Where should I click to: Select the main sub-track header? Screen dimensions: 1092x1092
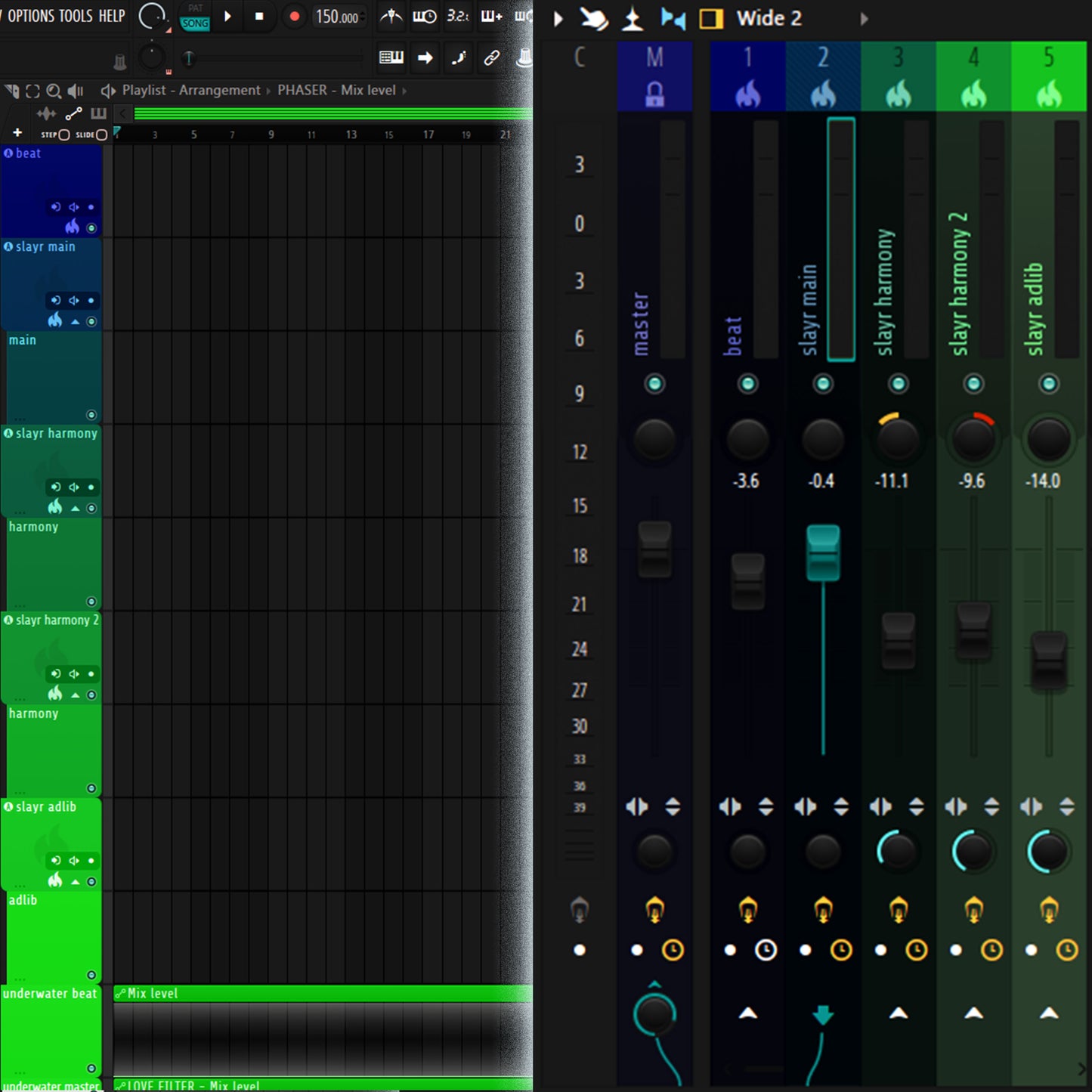coord(54,377)
